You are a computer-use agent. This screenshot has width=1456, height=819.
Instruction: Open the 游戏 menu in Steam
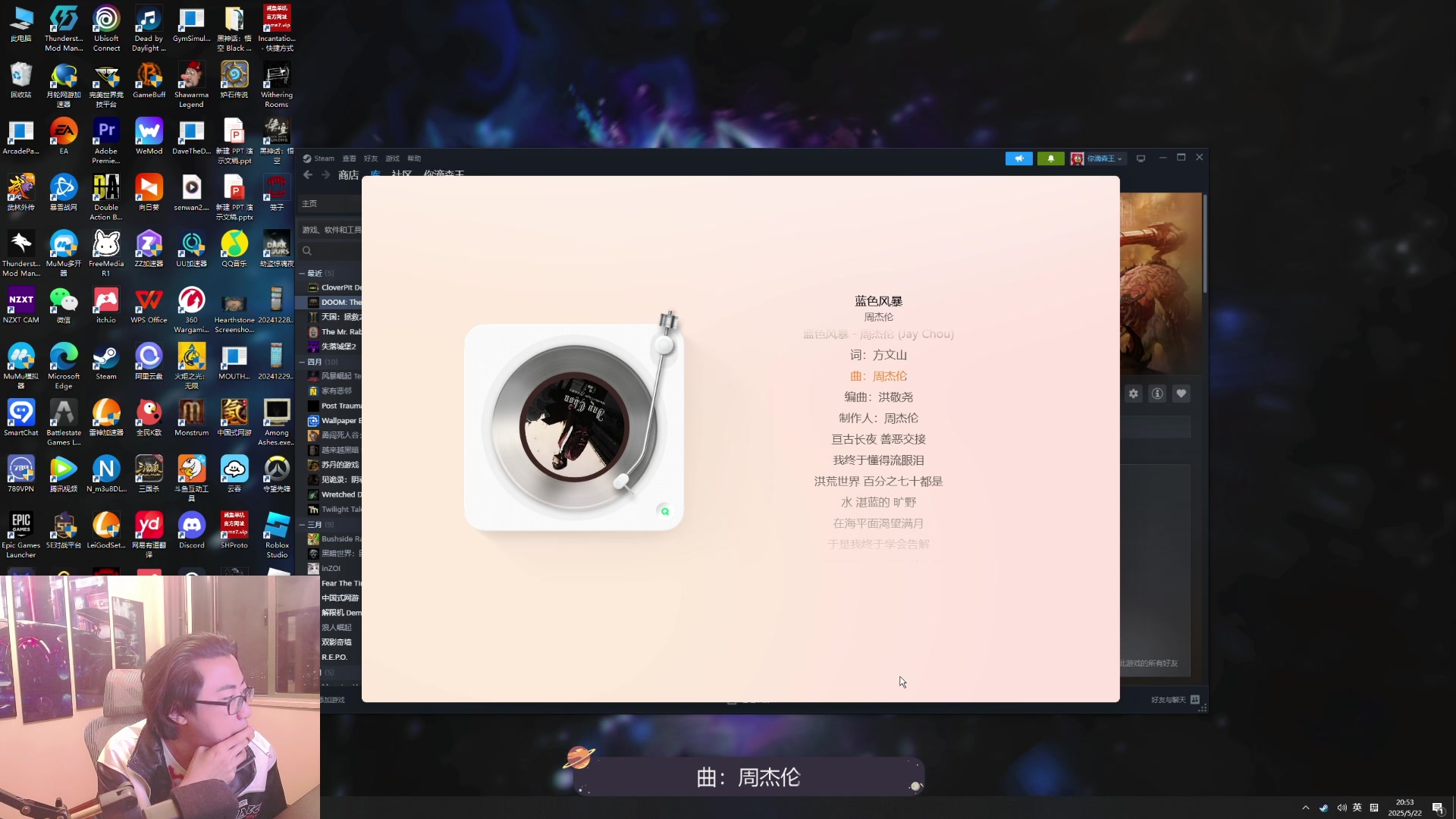click(392, 158)
